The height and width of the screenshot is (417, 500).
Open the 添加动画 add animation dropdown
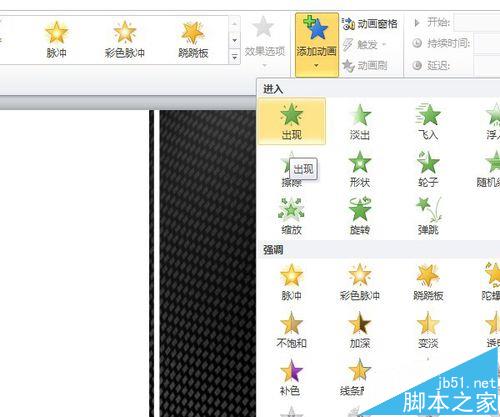316,44
